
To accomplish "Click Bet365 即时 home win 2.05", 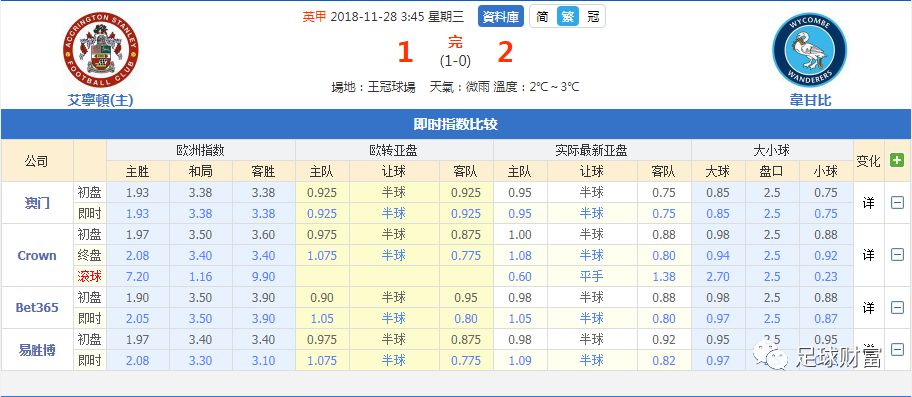I will 138,319.
